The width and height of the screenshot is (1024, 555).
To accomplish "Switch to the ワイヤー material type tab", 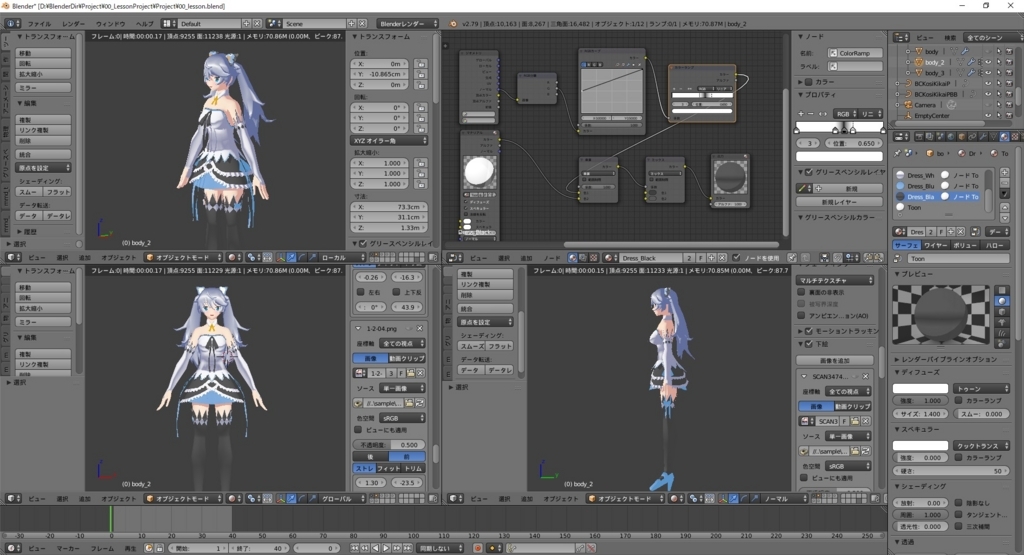I will coord(935,245).
